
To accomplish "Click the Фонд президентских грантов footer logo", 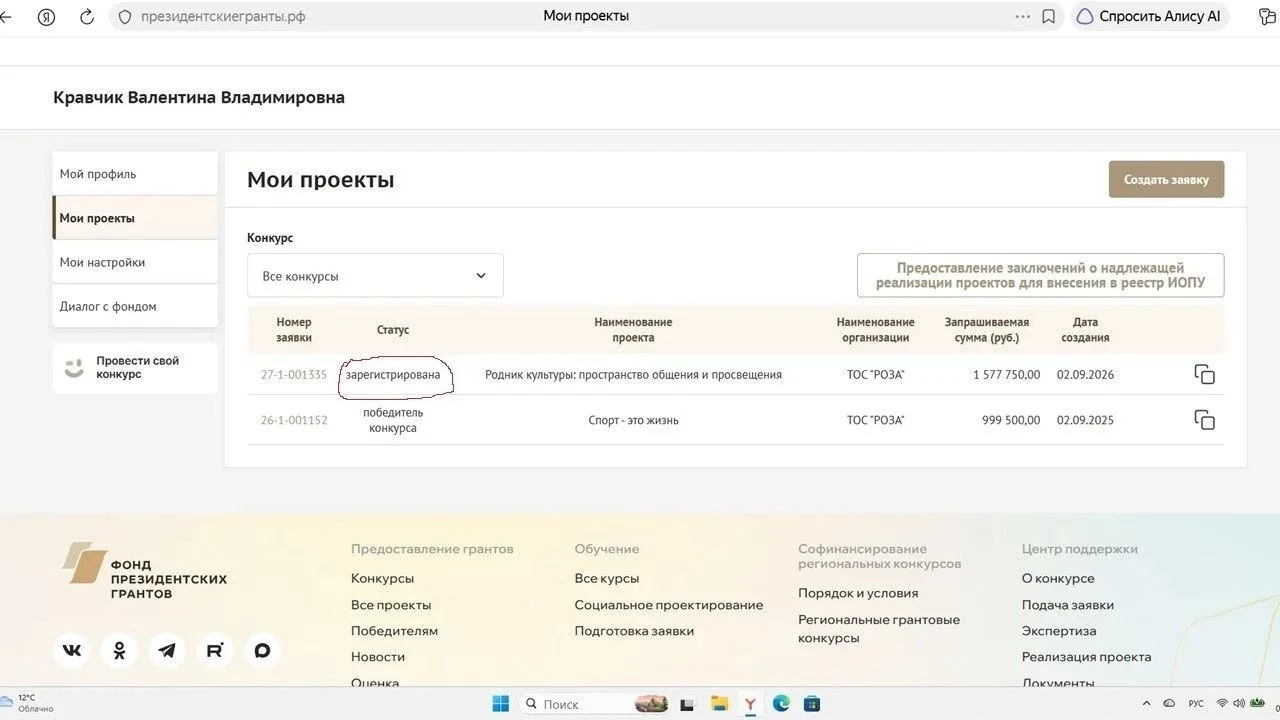I will click(x=144, y=571).
